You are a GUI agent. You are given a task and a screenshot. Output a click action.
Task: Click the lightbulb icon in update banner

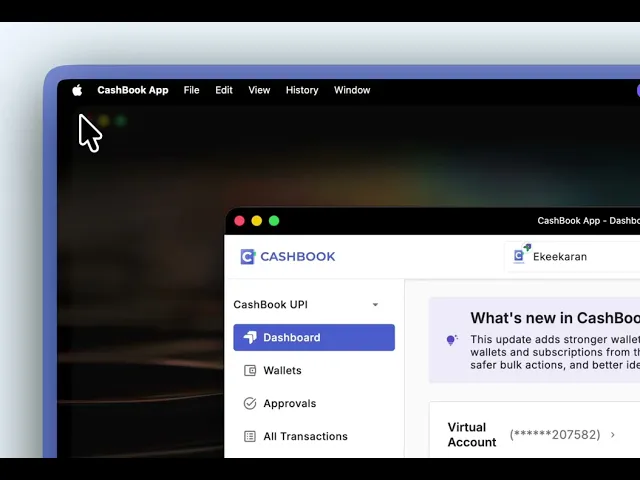452,340
